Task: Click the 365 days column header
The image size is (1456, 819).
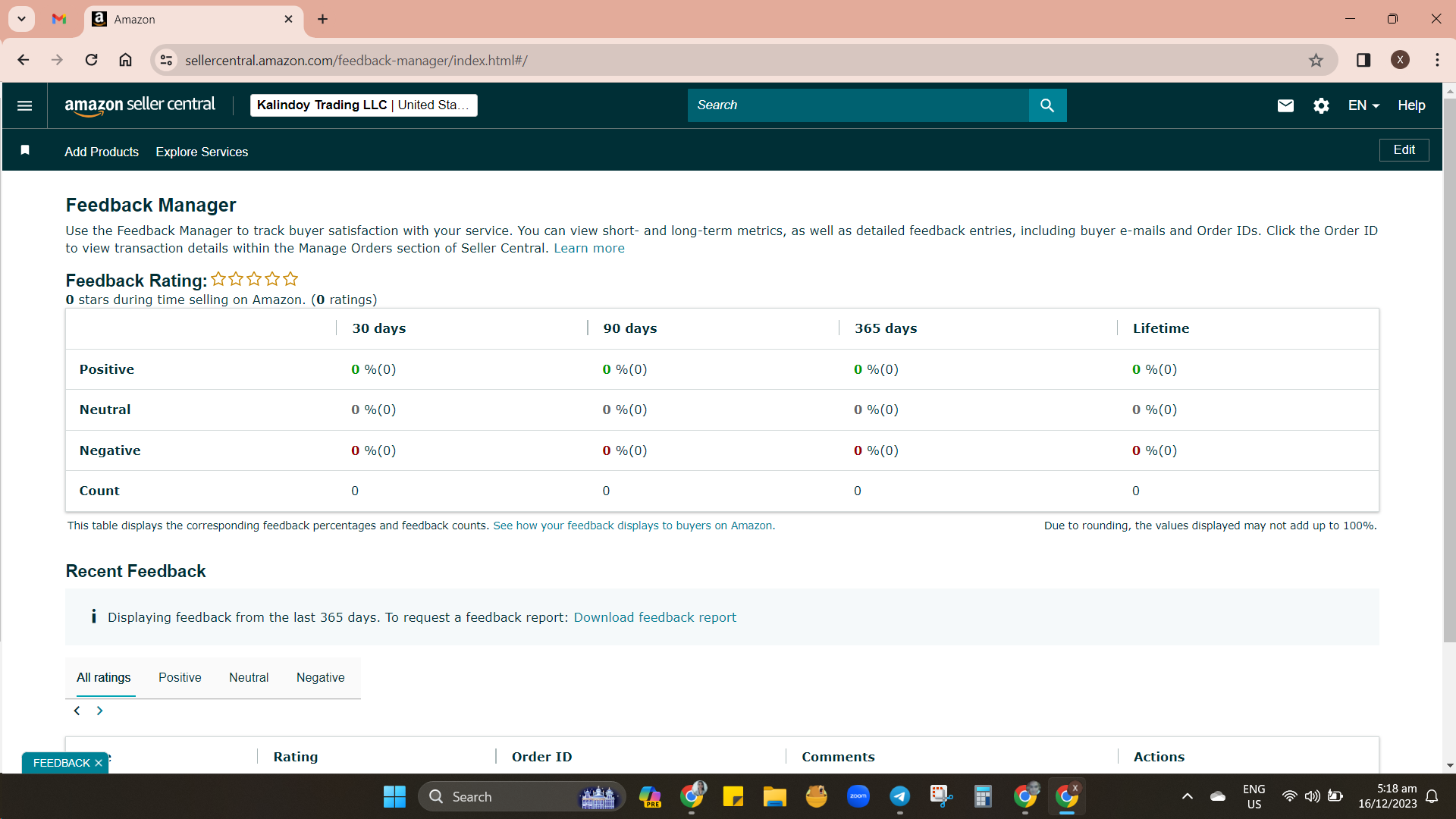Action: pyautogui.click(x=886, y=328)
